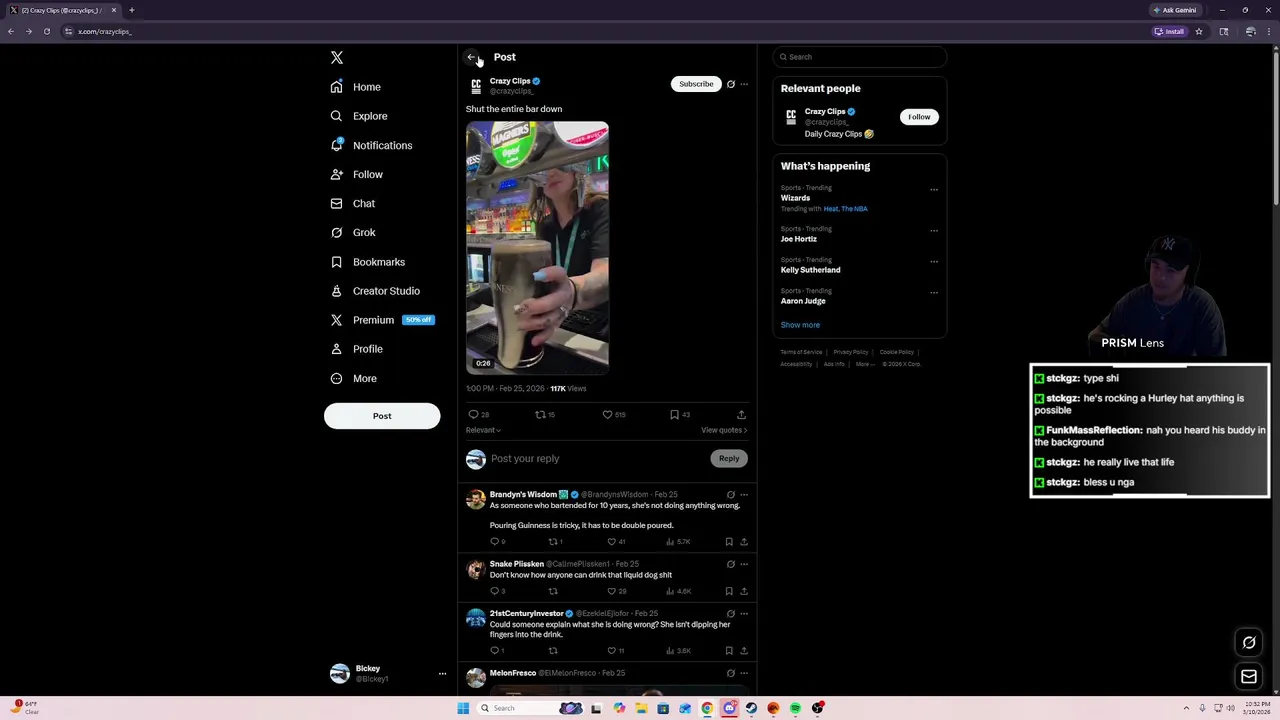Image resolution: width=1280 pixels, height=720 pixels.
Task: Open more menu on MelonFresco reply
Action: pyautogui.click(x=744, y=673)
